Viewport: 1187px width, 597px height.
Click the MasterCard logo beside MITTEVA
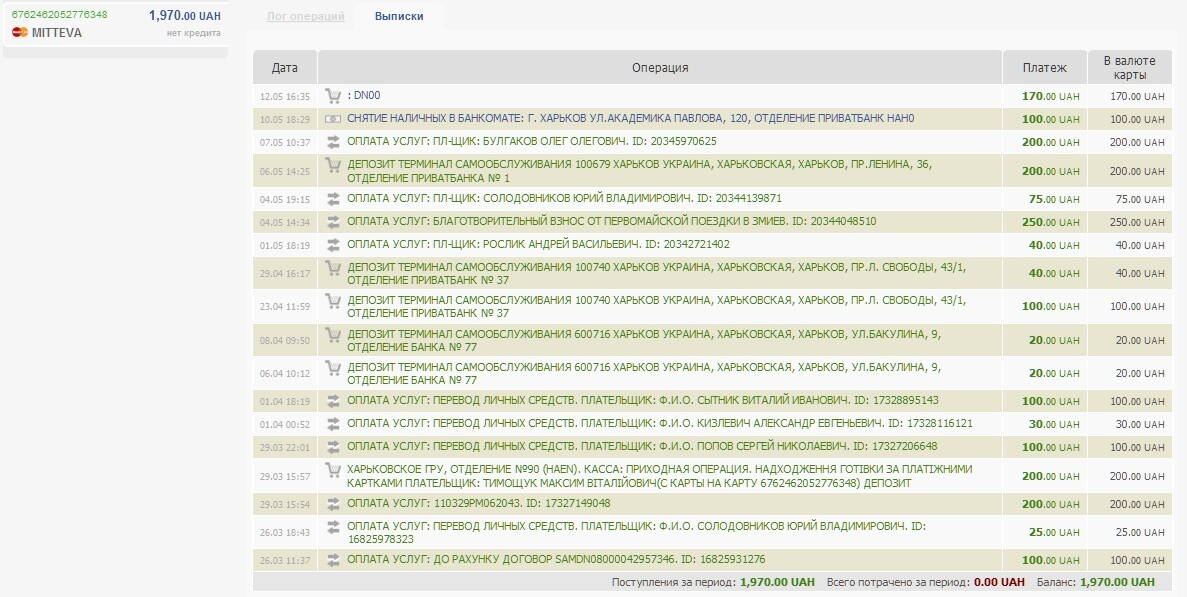tap(19, 33)
